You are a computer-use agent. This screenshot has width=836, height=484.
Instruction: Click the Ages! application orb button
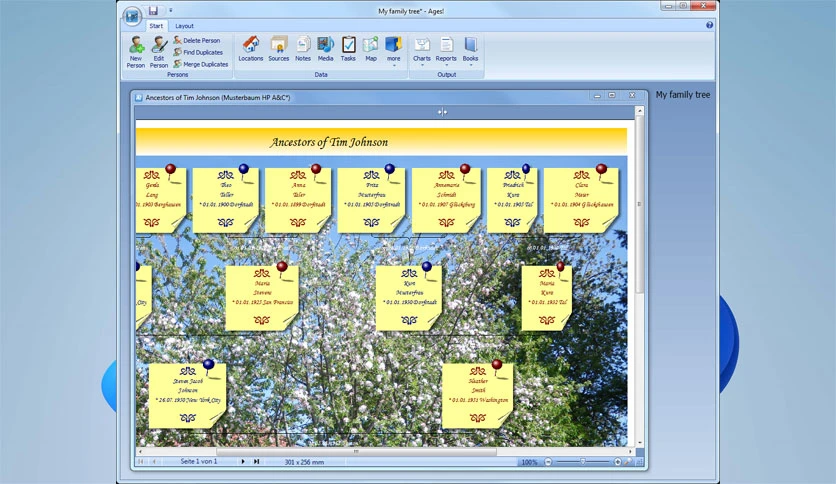(131, 16)
